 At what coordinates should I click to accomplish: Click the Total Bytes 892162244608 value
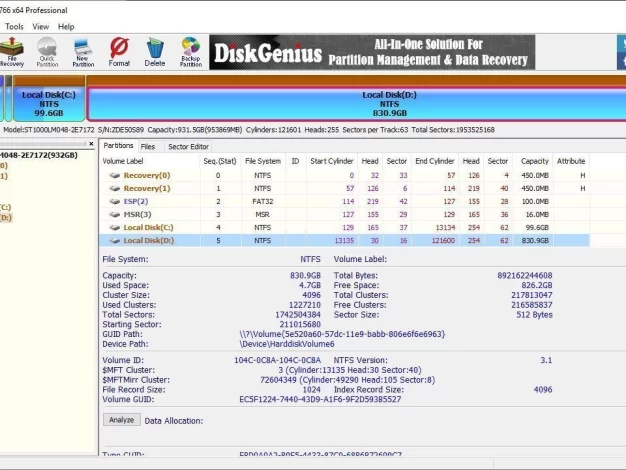(525, 276)
